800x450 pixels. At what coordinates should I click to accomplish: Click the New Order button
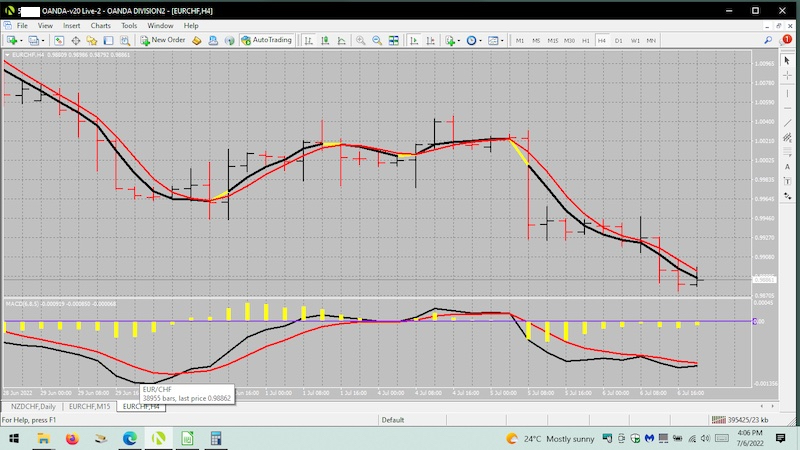[x=163, y=40]
